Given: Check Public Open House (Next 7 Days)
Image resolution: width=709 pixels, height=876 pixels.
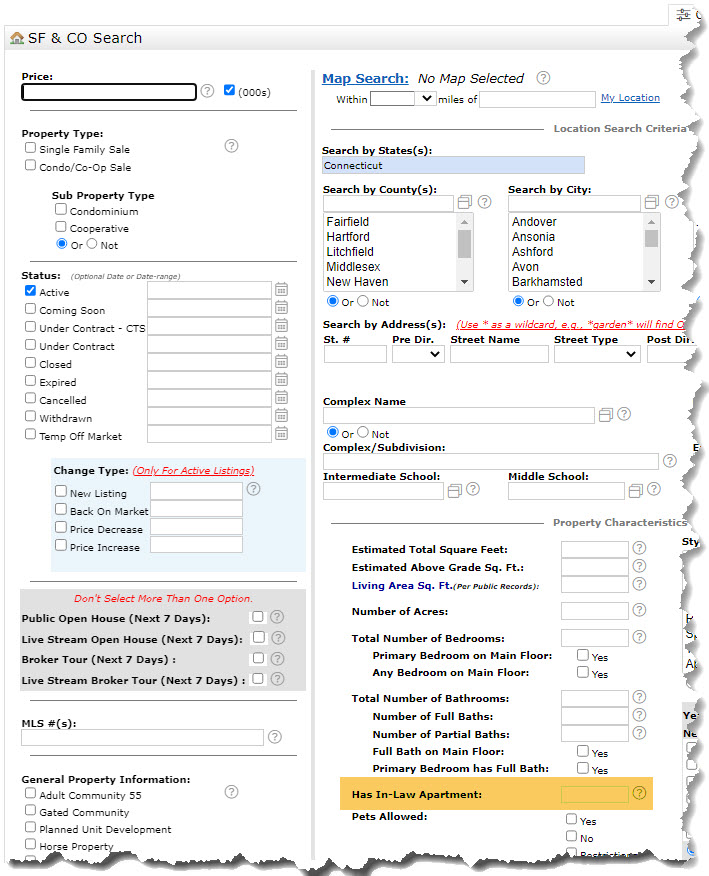Looking at the screenshot, I should (258, 616).
